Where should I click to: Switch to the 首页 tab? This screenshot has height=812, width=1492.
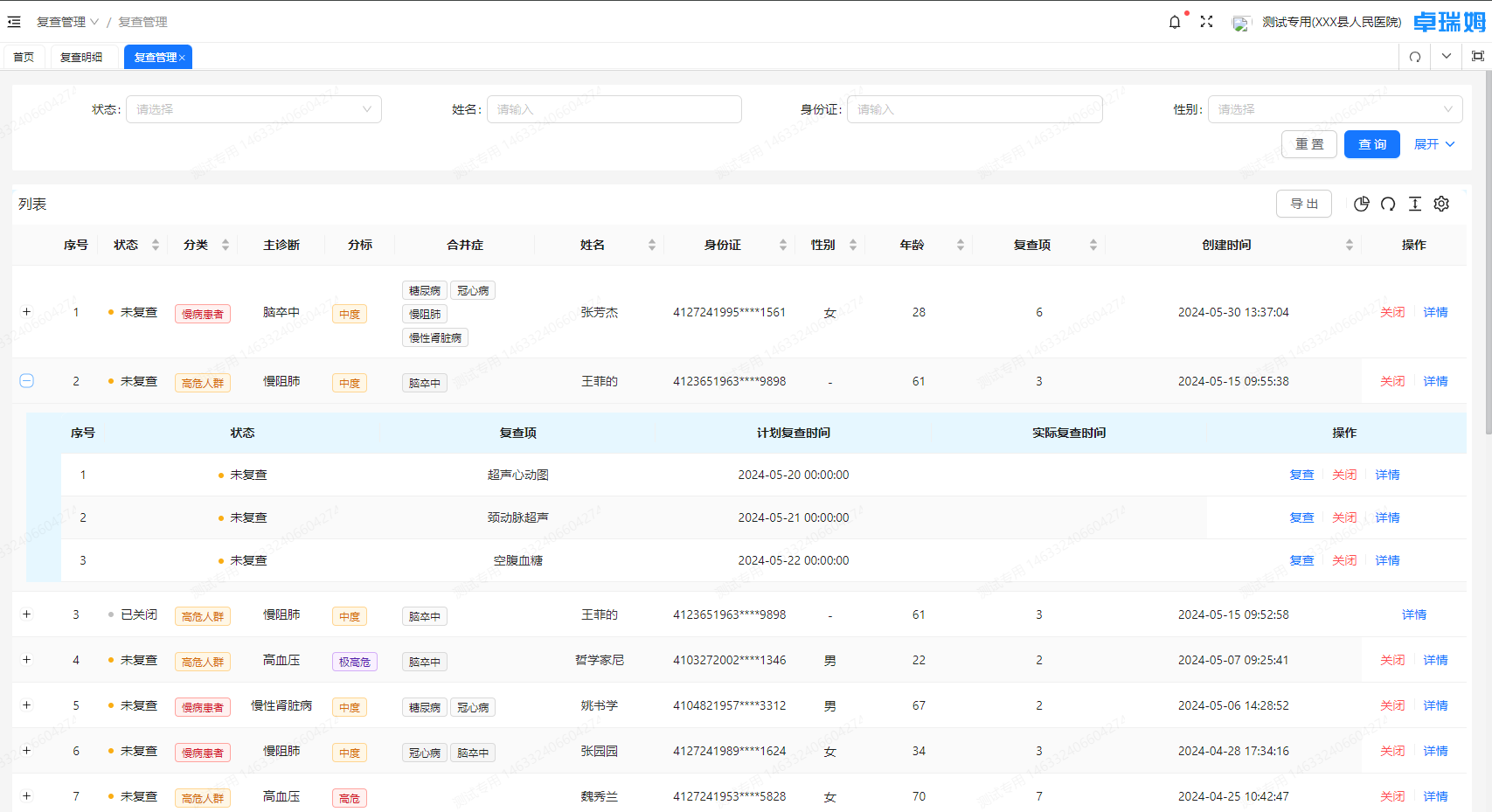(x=24, y=57)
